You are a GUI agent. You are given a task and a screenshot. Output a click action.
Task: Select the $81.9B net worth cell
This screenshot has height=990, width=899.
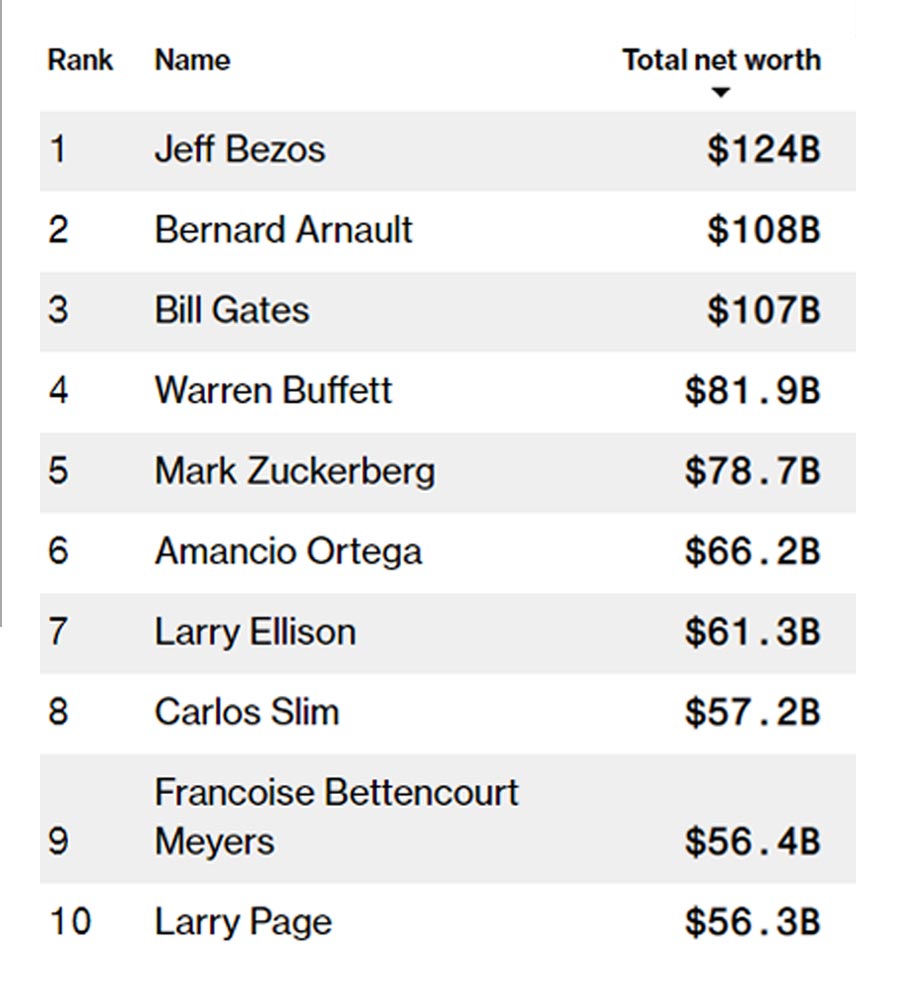[752, 391]
